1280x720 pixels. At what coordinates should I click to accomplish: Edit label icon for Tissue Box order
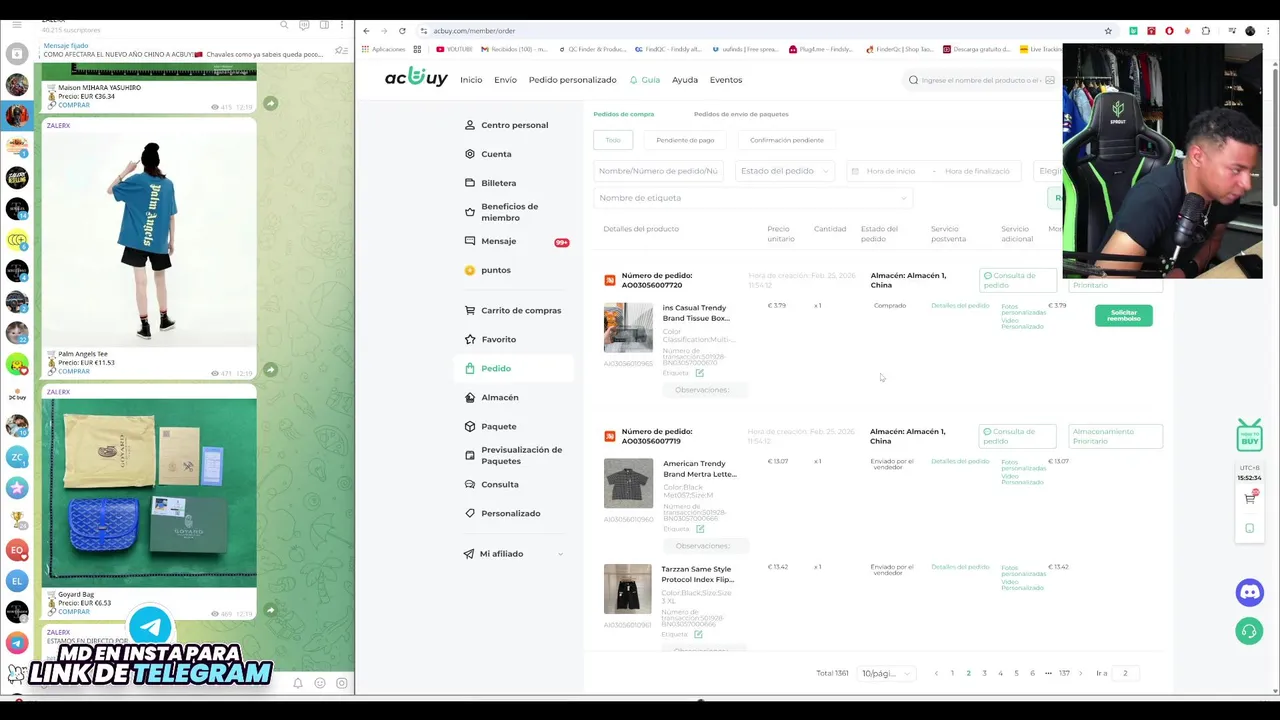click(699, 373)
